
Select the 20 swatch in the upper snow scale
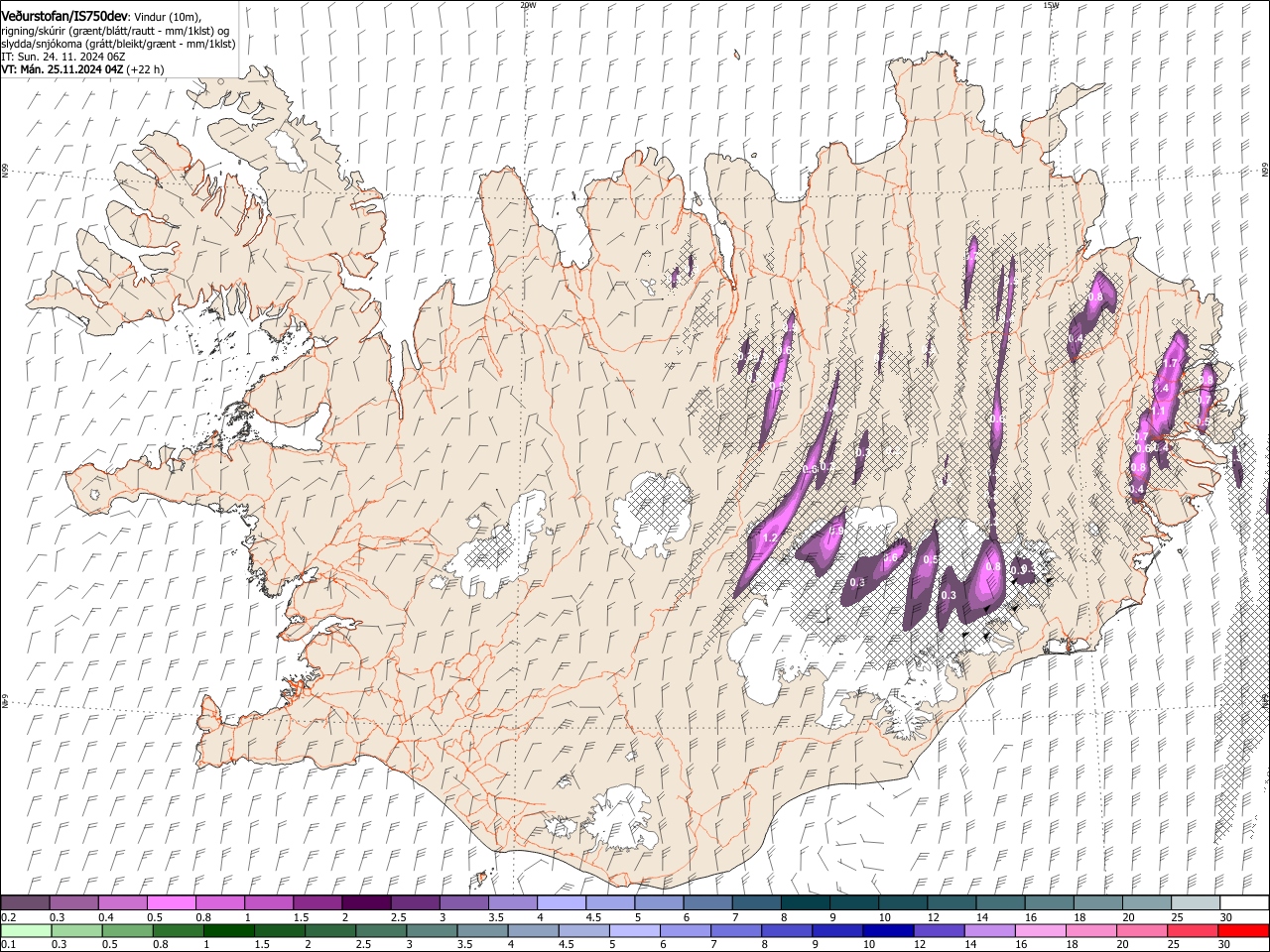[1148, 902]
